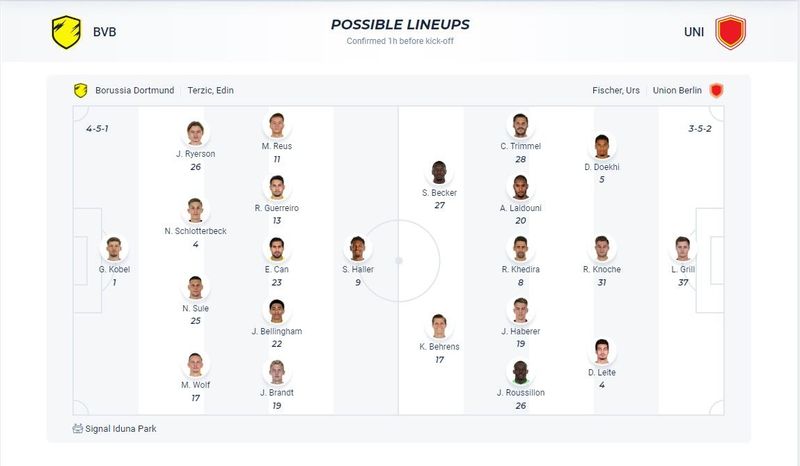Open J. Bellingham player portrait

pyautogui.click(x=277, y=310)
